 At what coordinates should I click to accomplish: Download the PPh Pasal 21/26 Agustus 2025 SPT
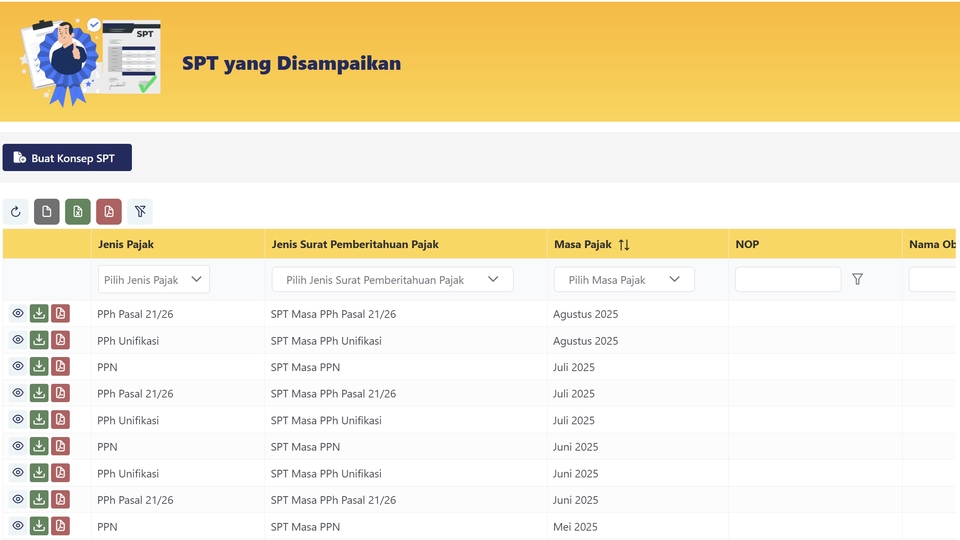39,314
